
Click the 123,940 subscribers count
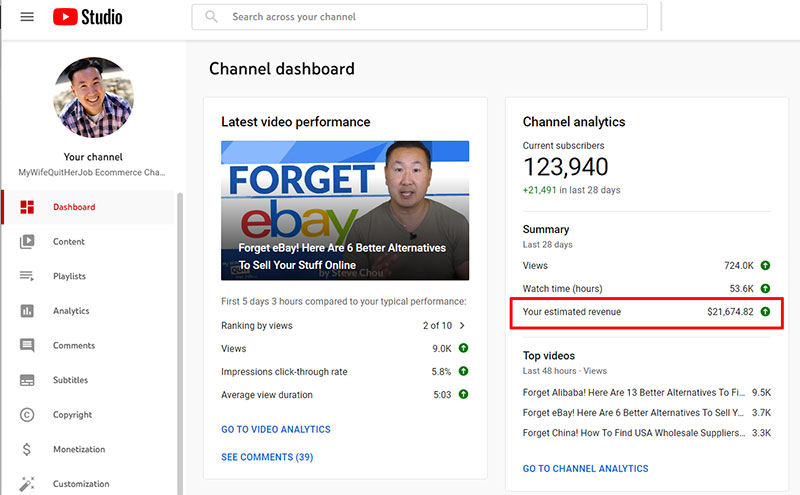point(565,167)
